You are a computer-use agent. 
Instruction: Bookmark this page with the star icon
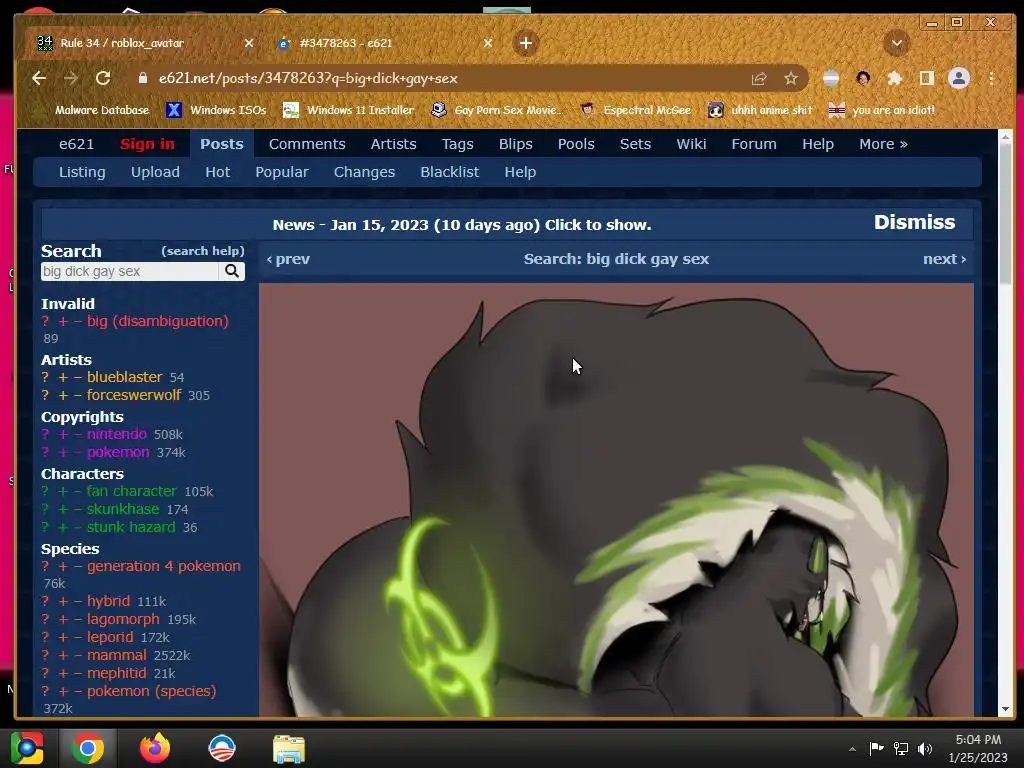pyautogui.click(x=791, y=79)
